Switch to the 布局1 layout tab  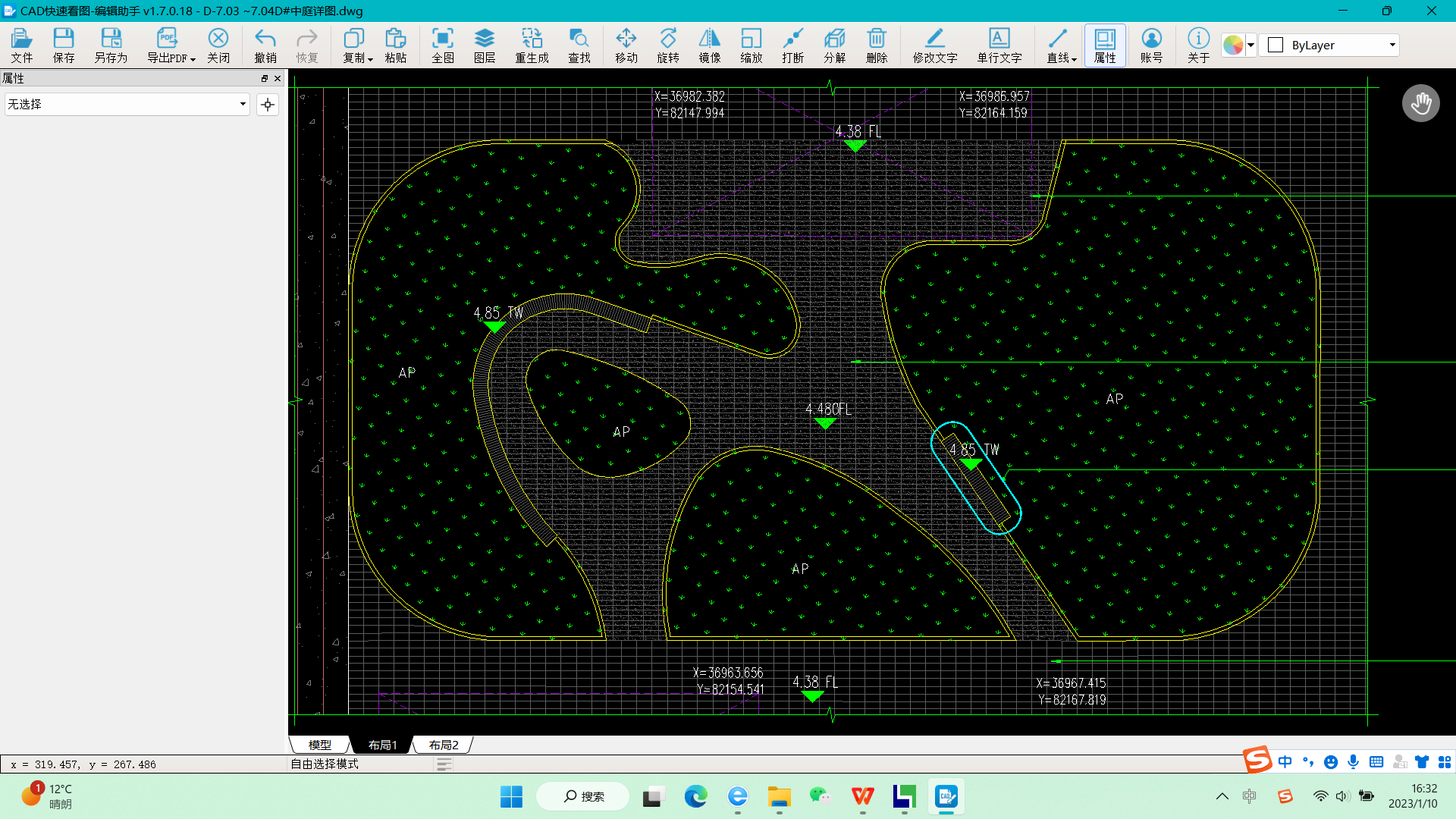(382, 745)
